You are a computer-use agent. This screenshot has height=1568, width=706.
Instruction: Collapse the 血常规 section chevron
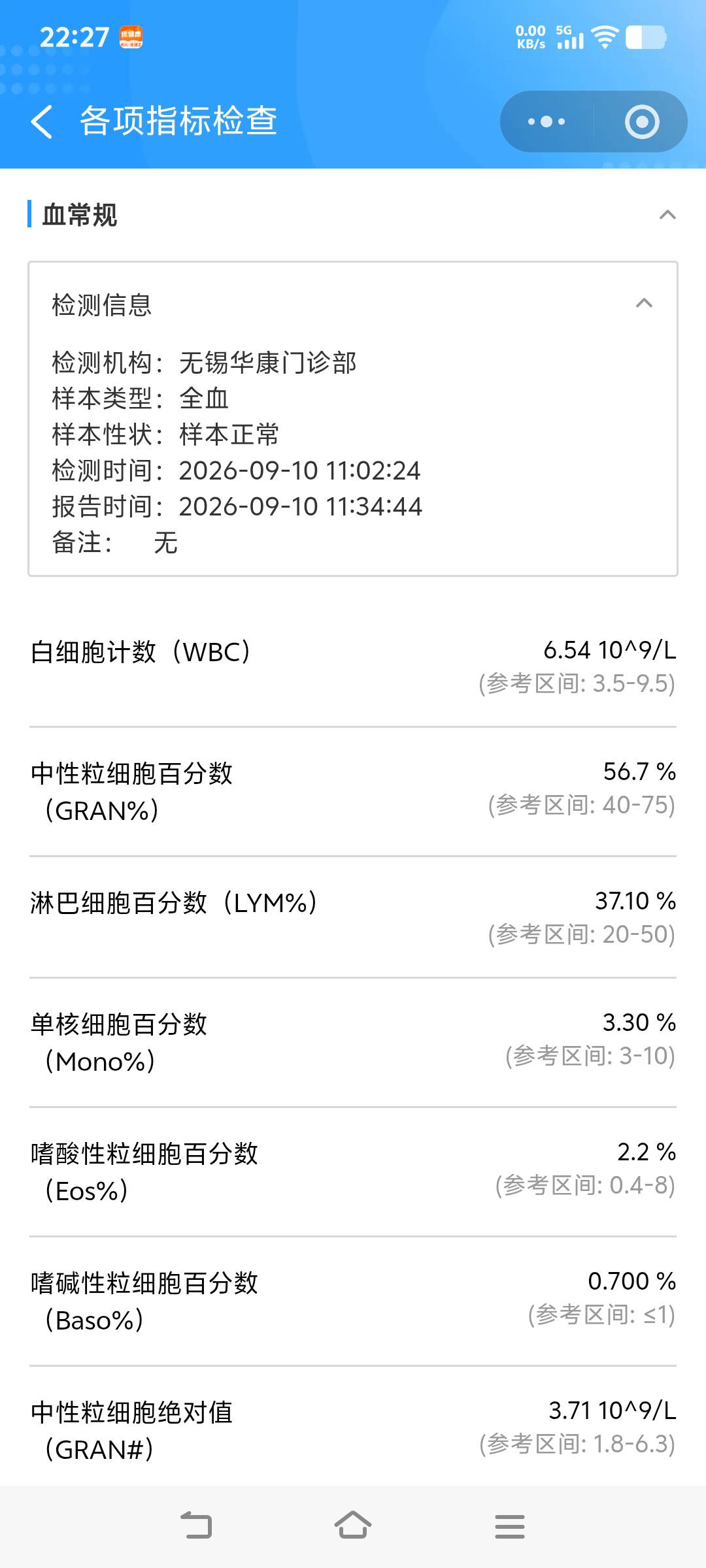tap(667, 214)
